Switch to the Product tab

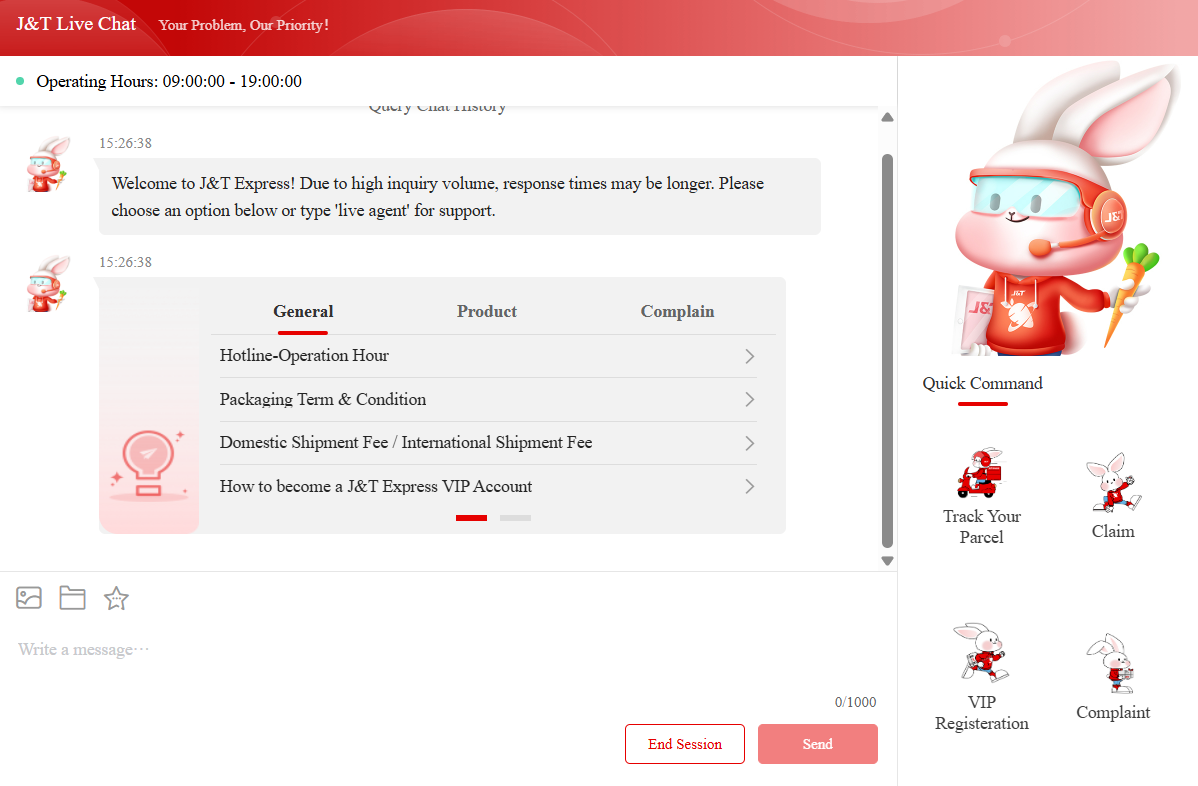tap(487, 312)
